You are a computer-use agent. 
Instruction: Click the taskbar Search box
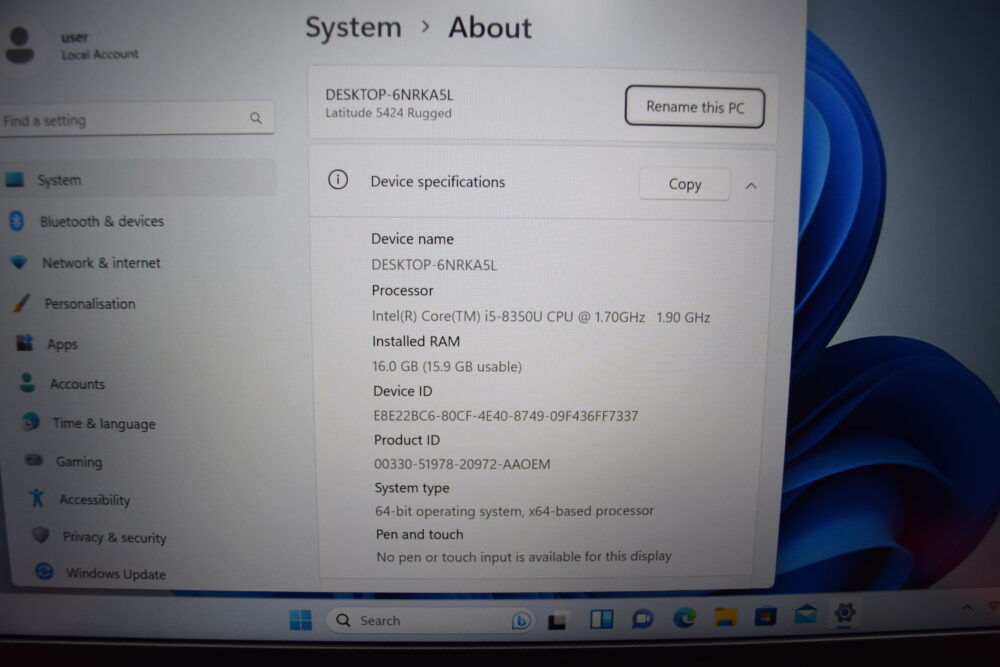(430, 620)
